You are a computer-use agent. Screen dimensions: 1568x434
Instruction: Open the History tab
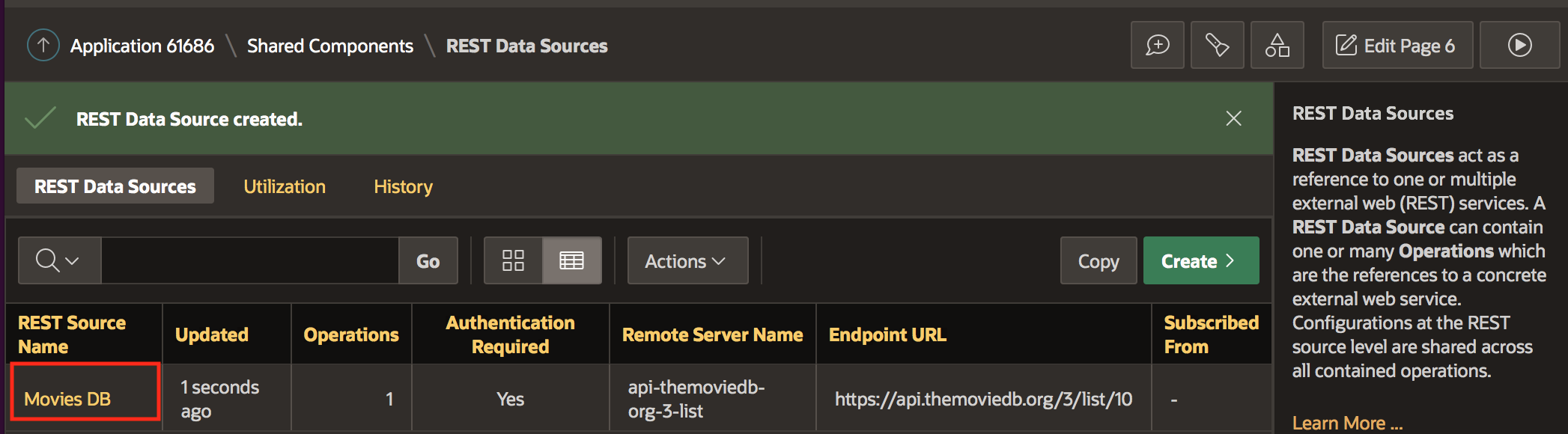tap(403, 186)
